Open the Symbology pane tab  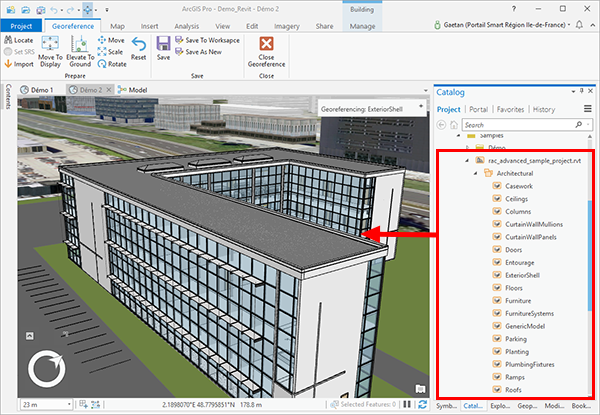(x=446, y=406)
